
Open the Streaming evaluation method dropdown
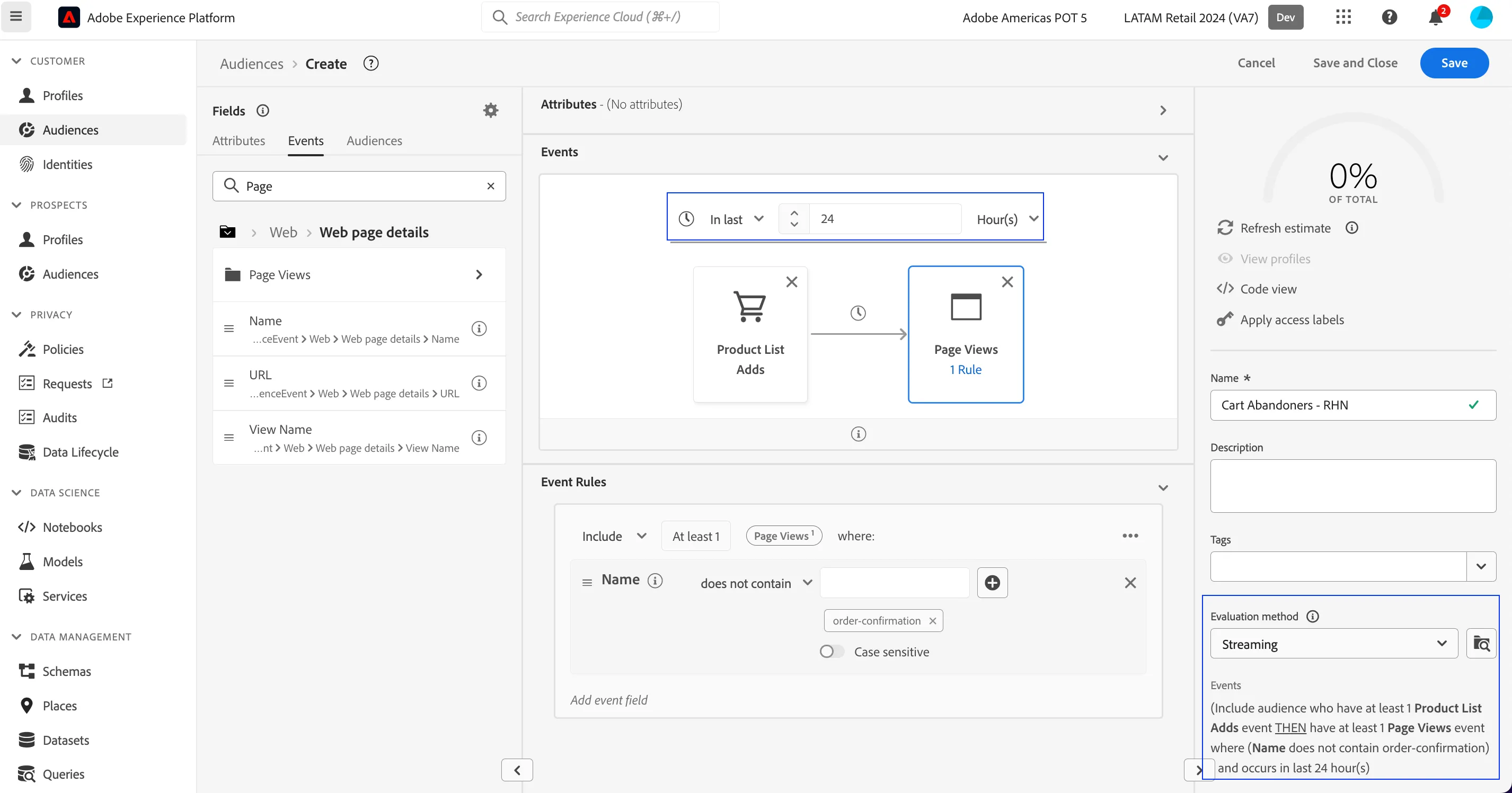pyautogui.click(x=1333, y=644)
